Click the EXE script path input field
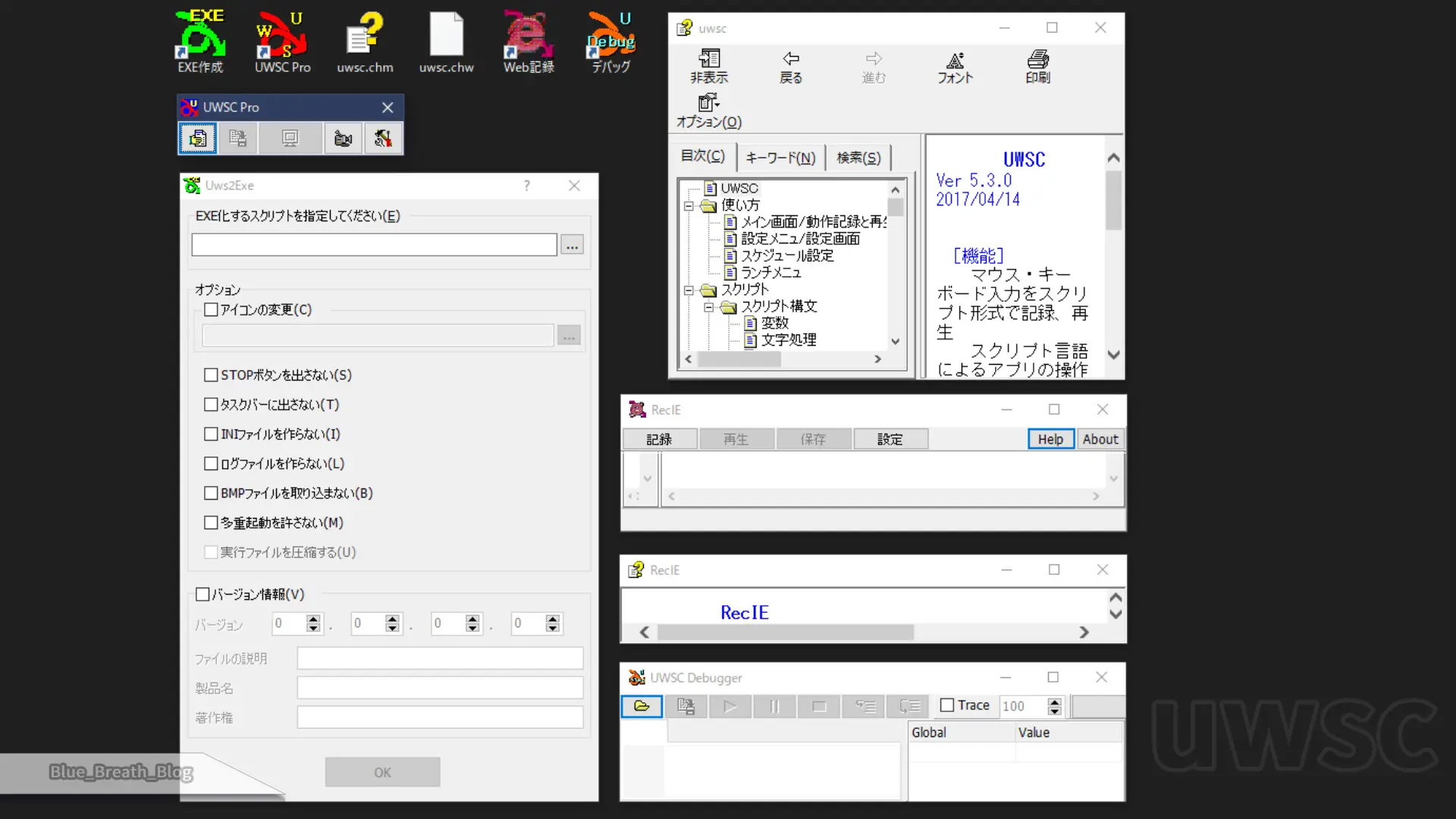The image size is (1456, 819). coord(374,245)
